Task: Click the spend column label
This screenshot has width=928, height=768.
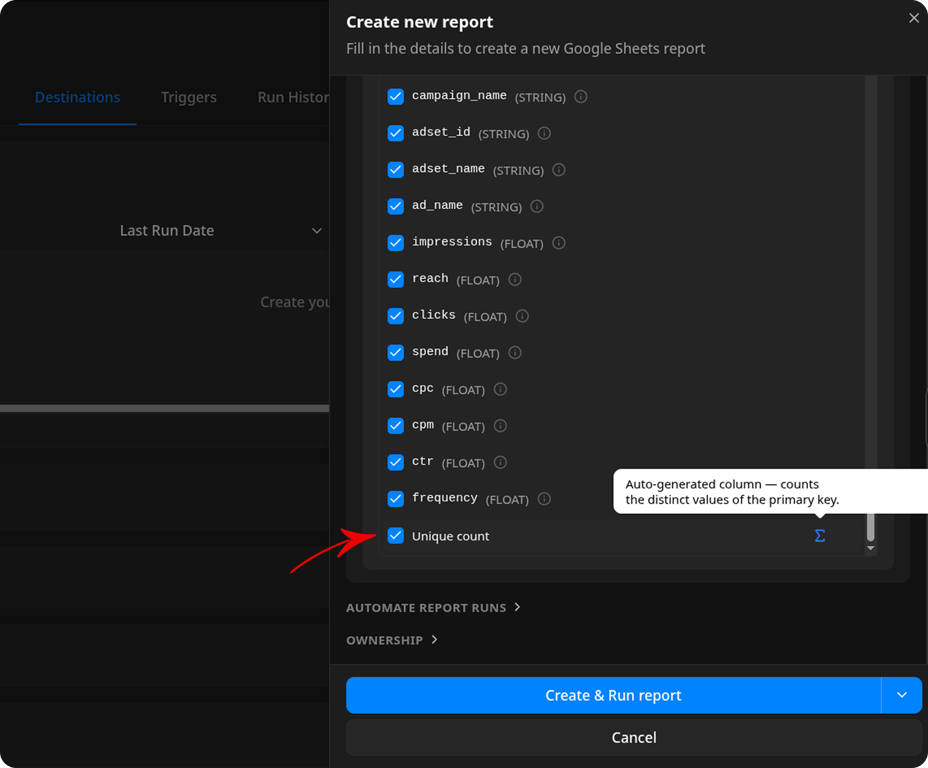Action: pos(430,351)
